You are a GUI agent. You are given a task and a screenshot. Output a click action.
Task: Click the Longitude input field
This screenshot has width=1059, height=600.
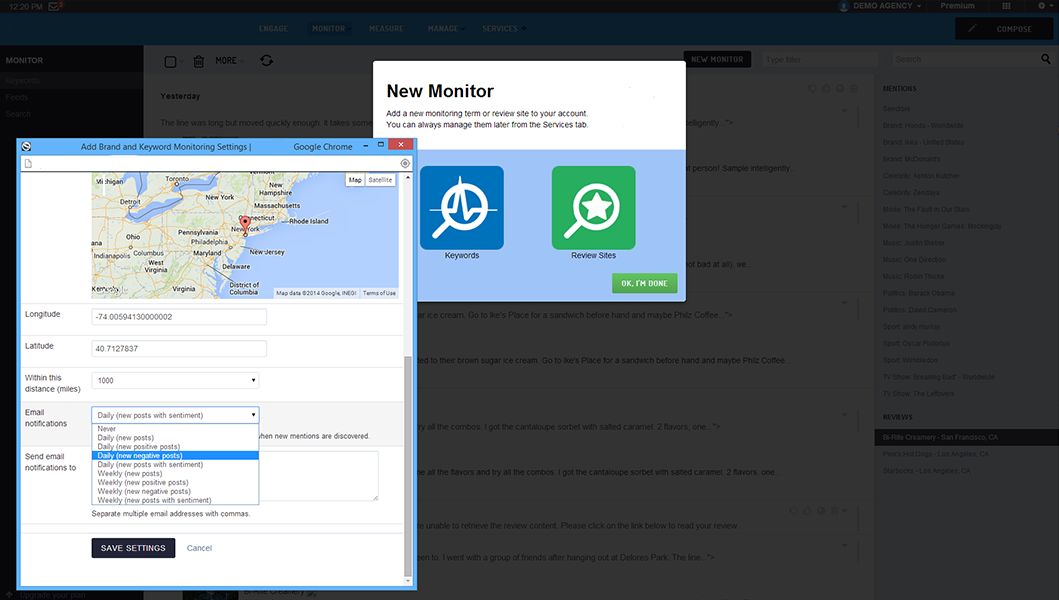coord(179,317)
